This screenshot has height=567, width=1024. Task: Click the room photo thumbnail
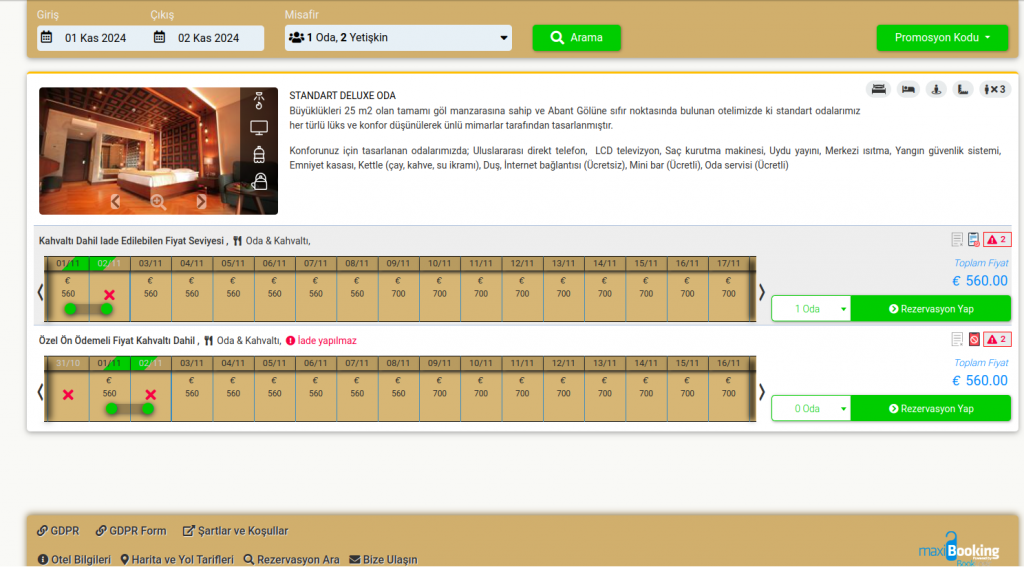[x=158, y=151]
